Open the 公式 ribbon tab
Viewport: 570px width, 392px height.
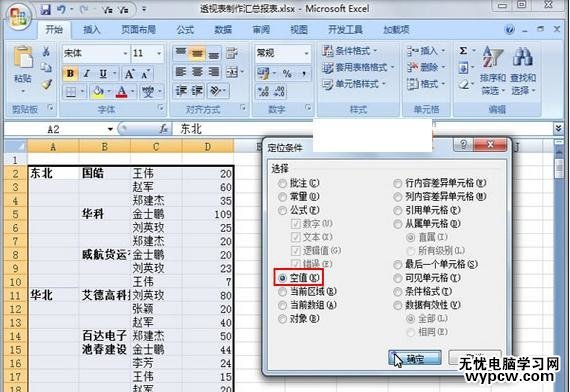185,29
